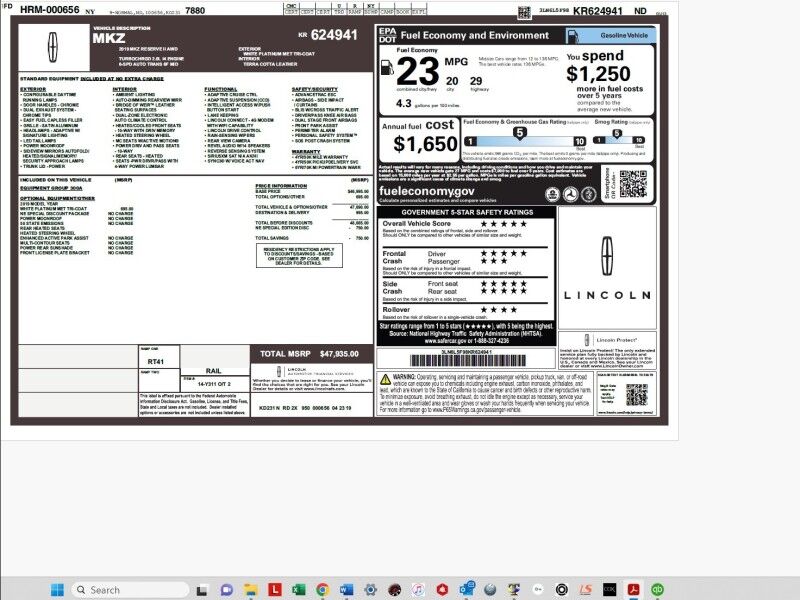Viewport: 800px width, 600px height.
Task: Open Microsoft Word from the taskbar
Action: point(346,589)
